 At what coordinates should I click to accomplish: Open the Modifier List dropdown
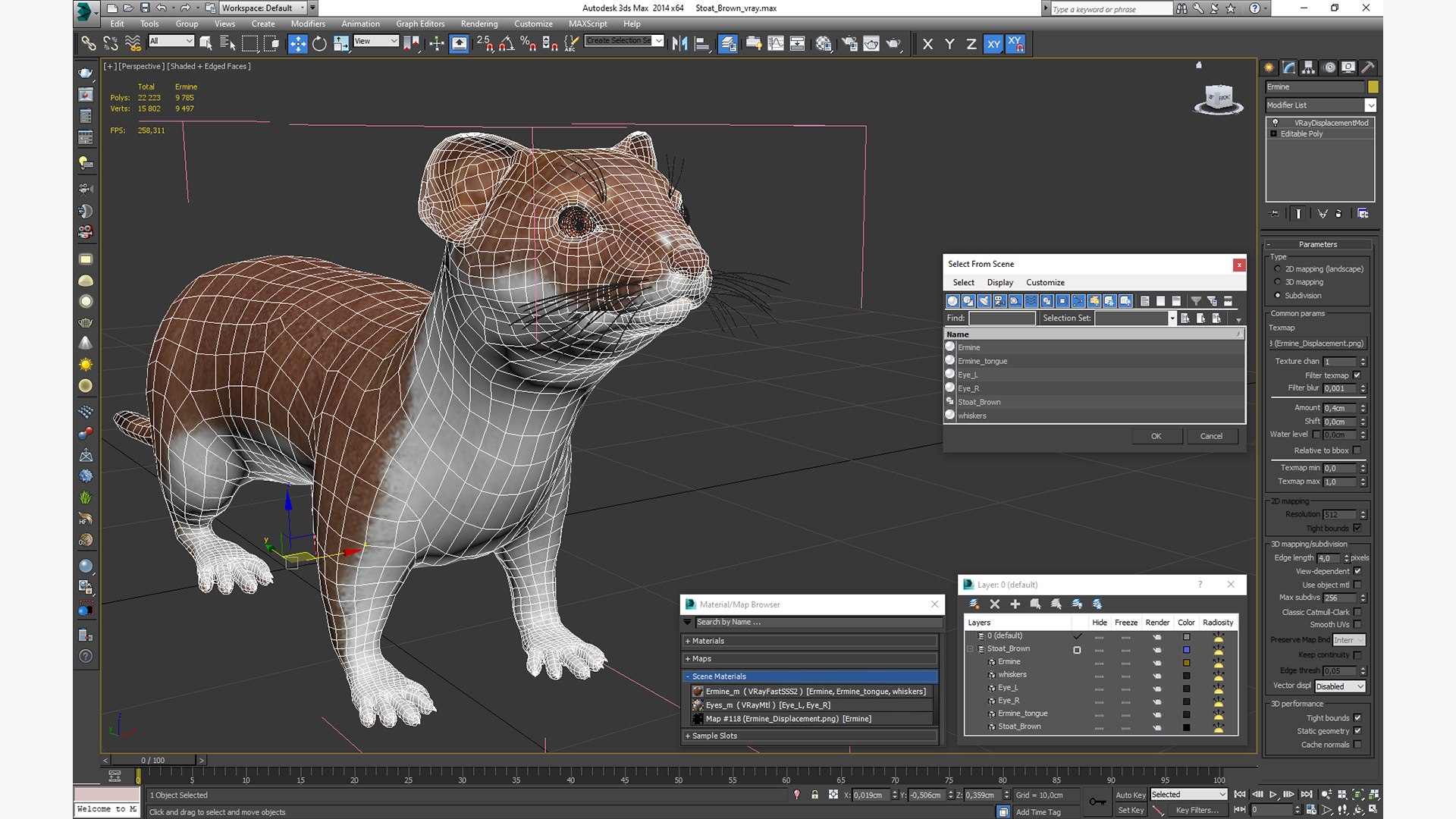point(1320,105)
